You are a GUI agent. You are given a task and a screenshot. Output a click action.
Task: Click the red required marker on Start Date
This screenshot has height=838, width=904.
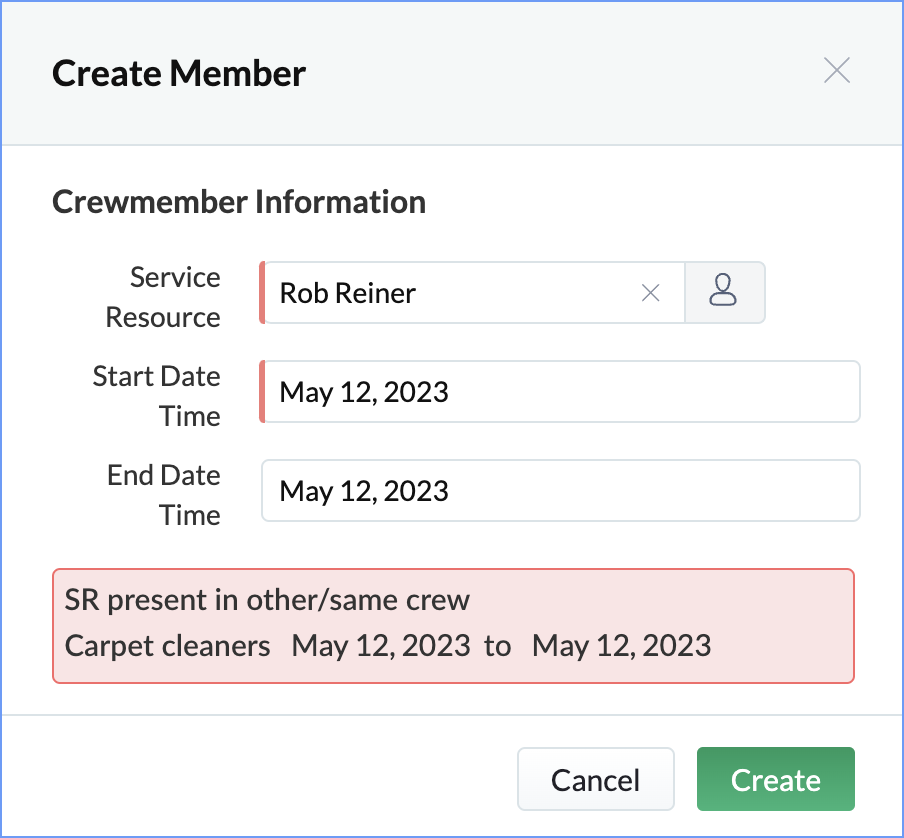(x=262, y=392)
